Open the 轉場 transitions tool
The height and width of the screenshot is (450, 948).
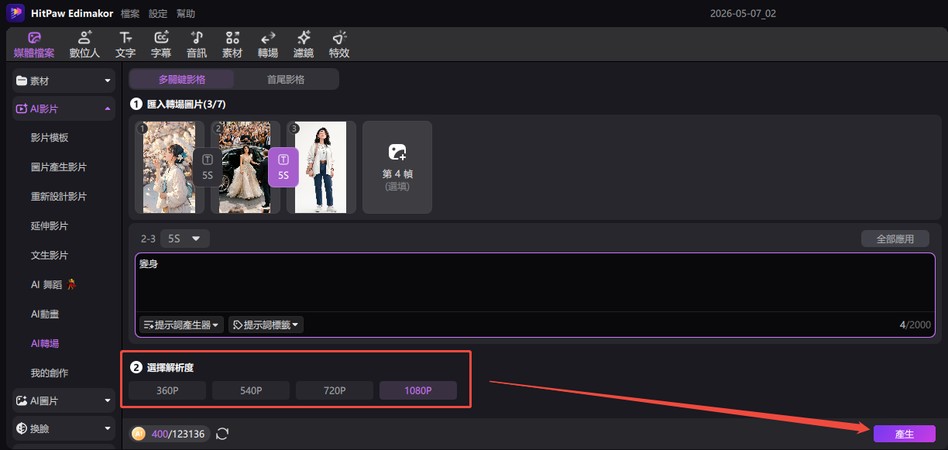268,45
